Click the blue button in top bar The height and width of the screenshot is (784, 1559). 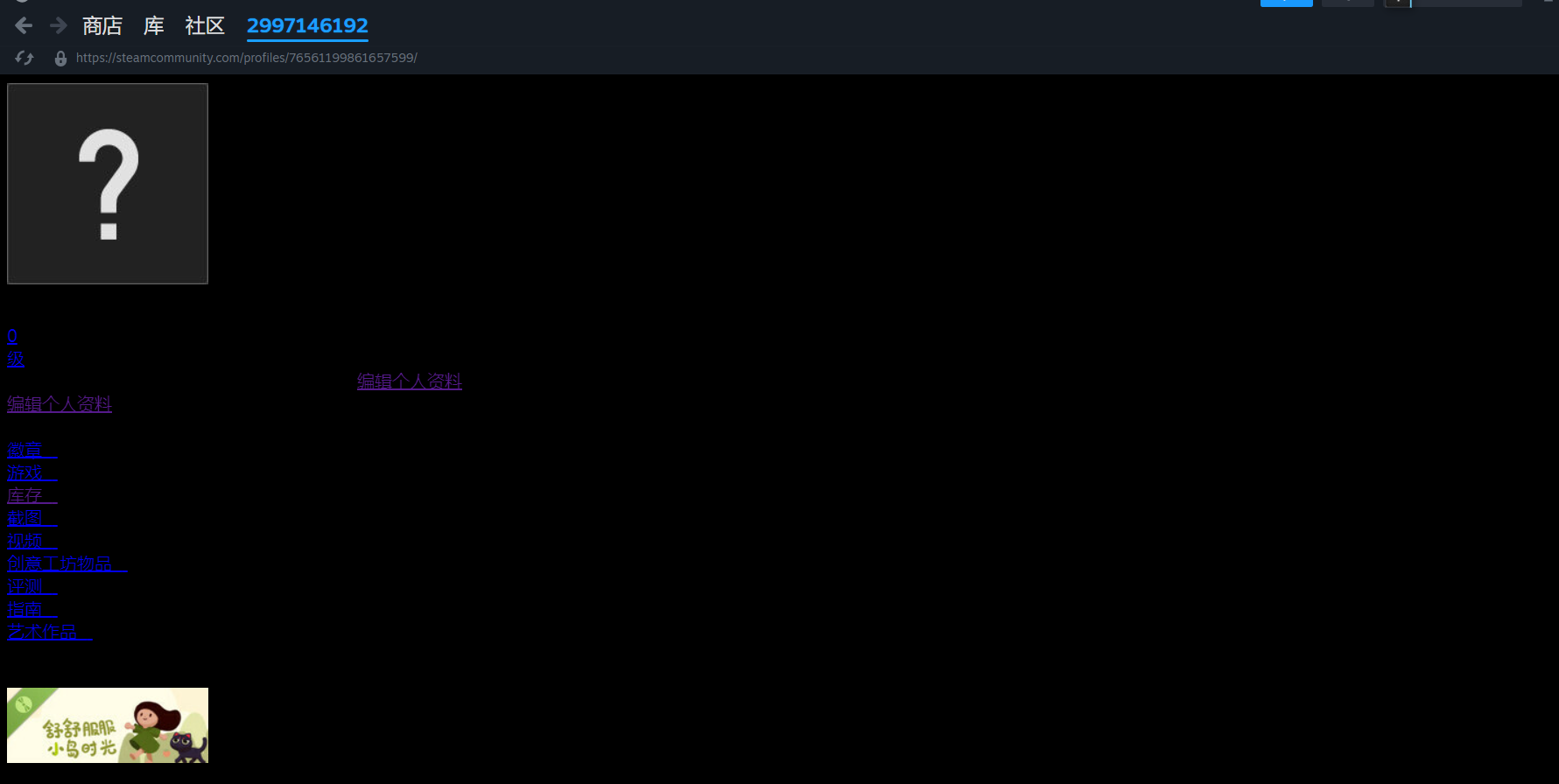[x=1287, y=3]
